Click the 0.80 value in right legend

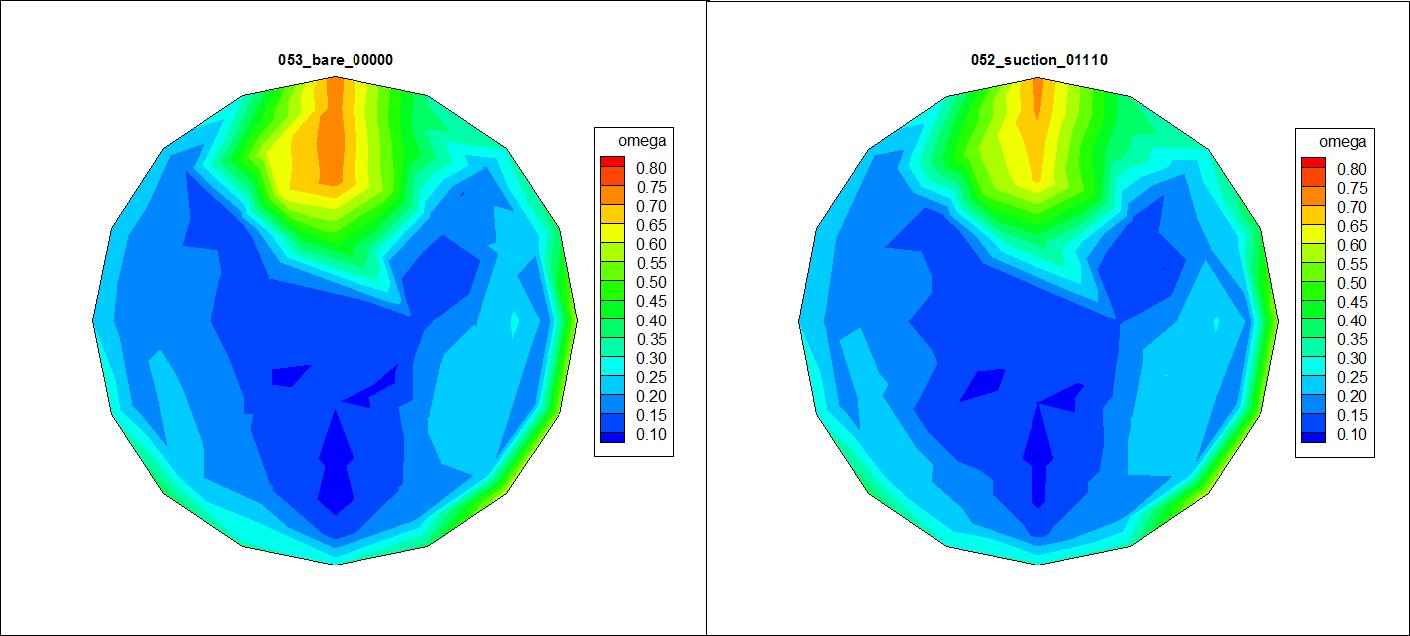(x=1353, y=169)
